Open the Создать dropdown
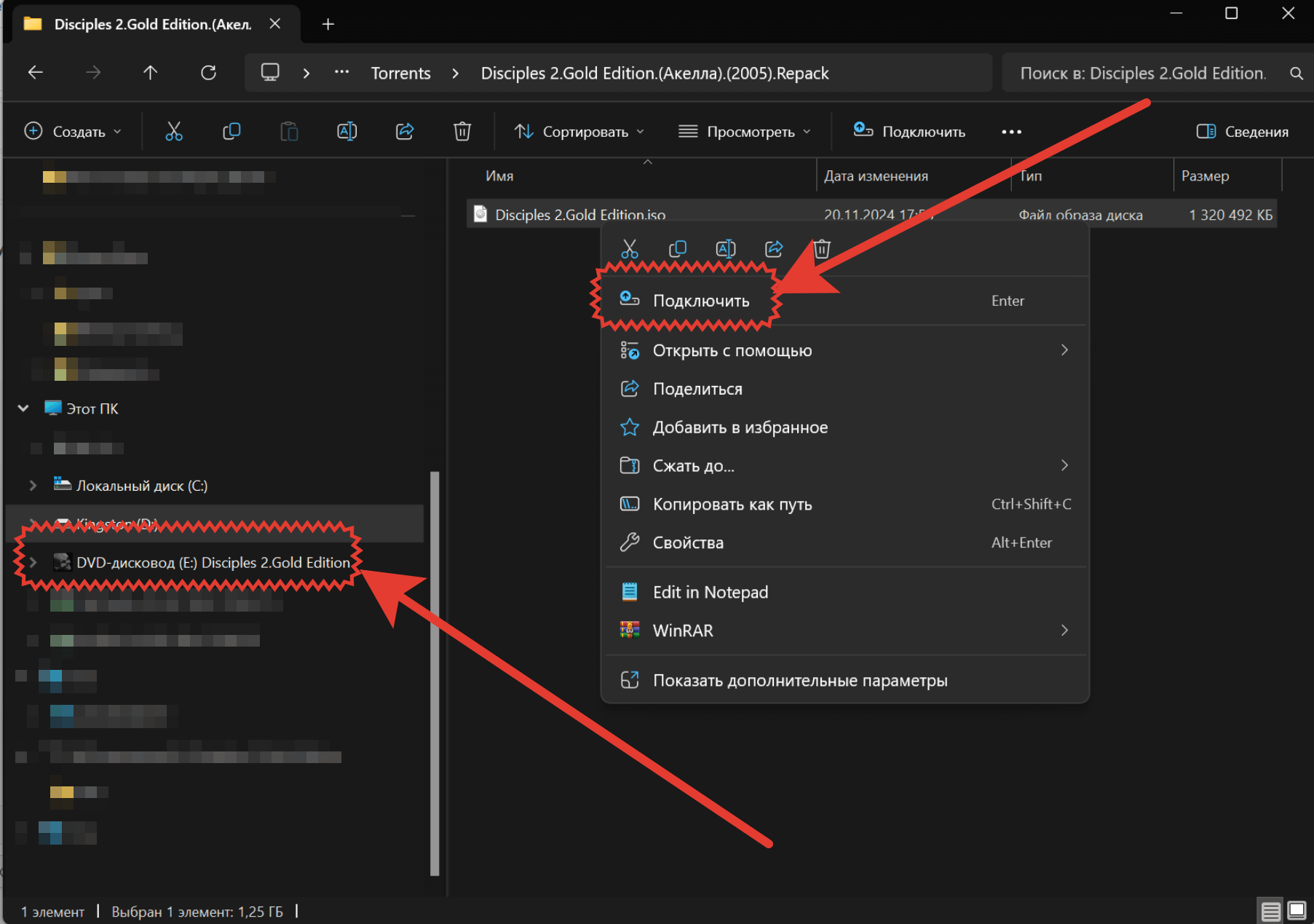The height and width of the screenshot is (924, 1314). coord(73,132)
